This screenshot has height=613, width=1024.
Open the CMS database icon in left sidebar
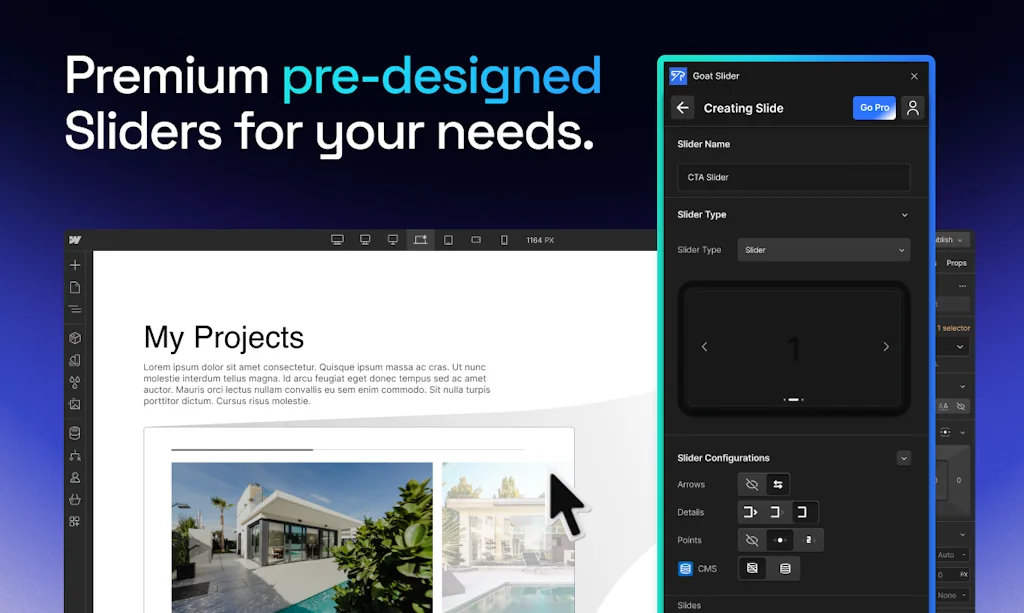(x=75, y=433)
